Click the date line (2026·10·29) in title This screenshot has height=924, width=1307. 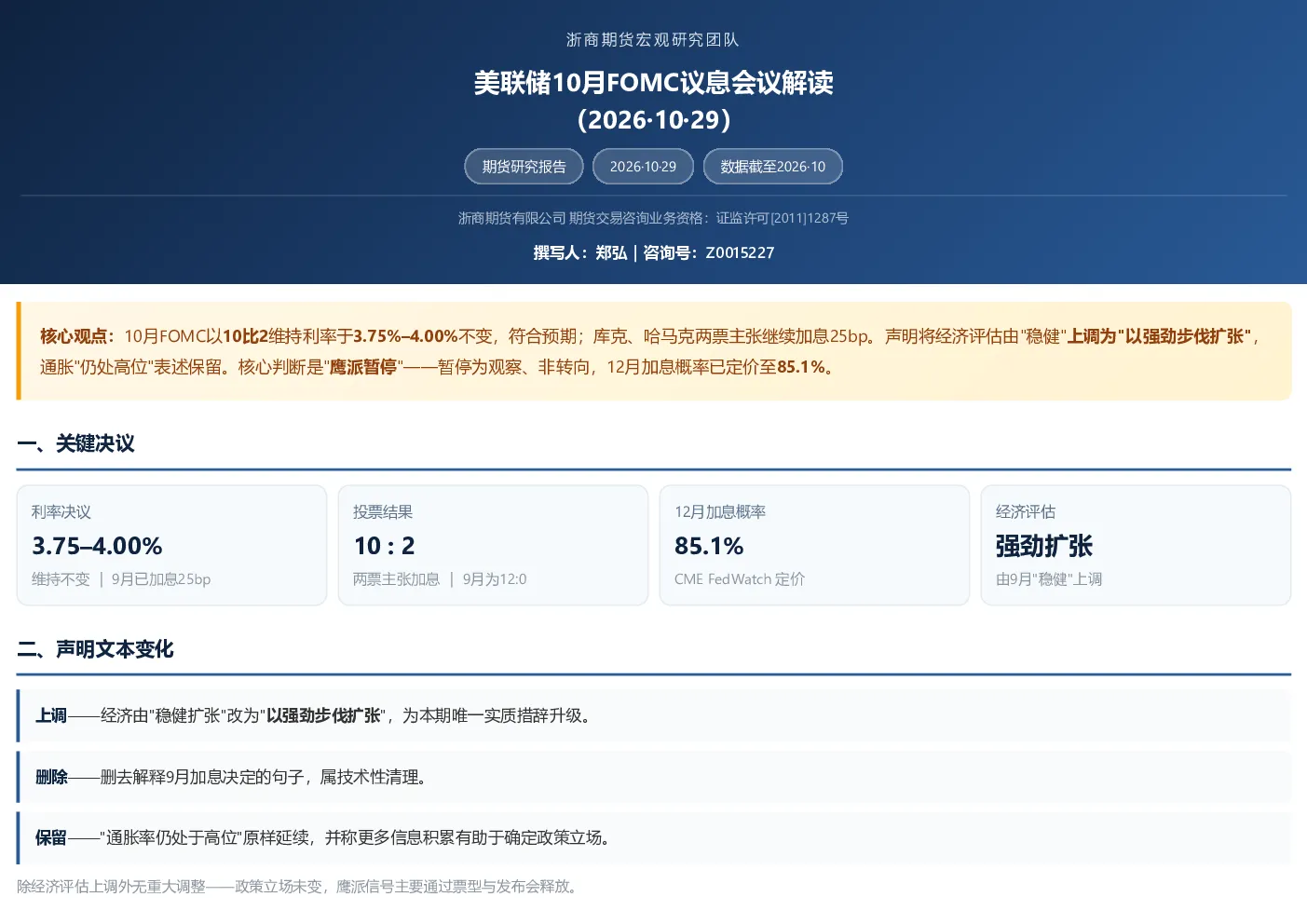click(x=653, y=120)
